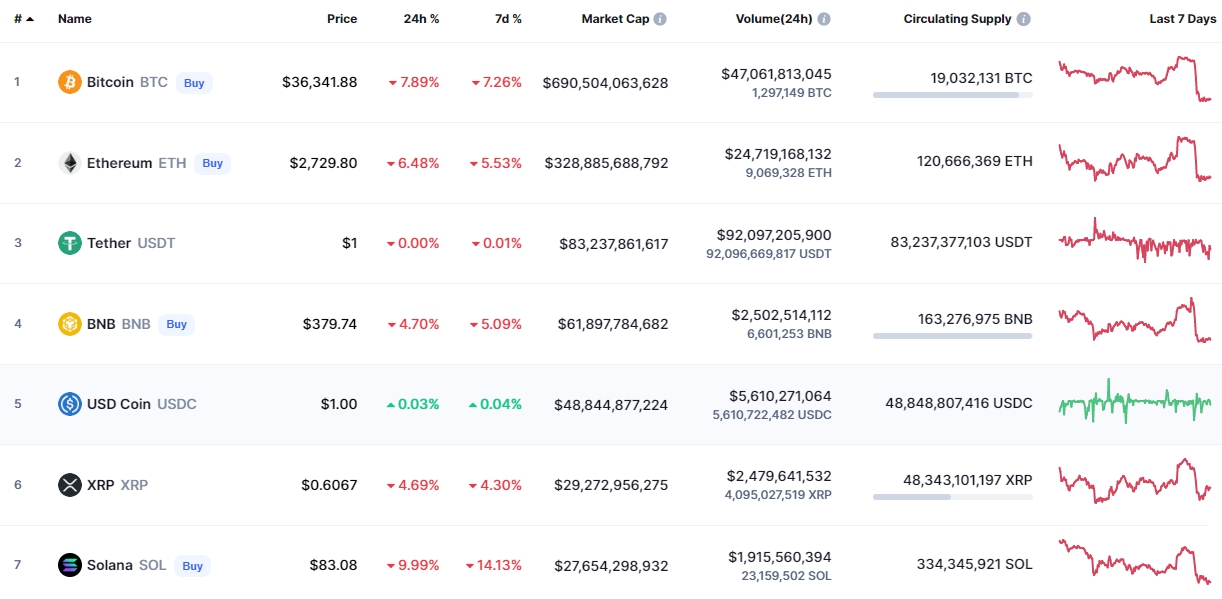Open the USD Coin name link
This screenshot has width=1222, height=599.
pyautogui.click(x=119, y=404)
